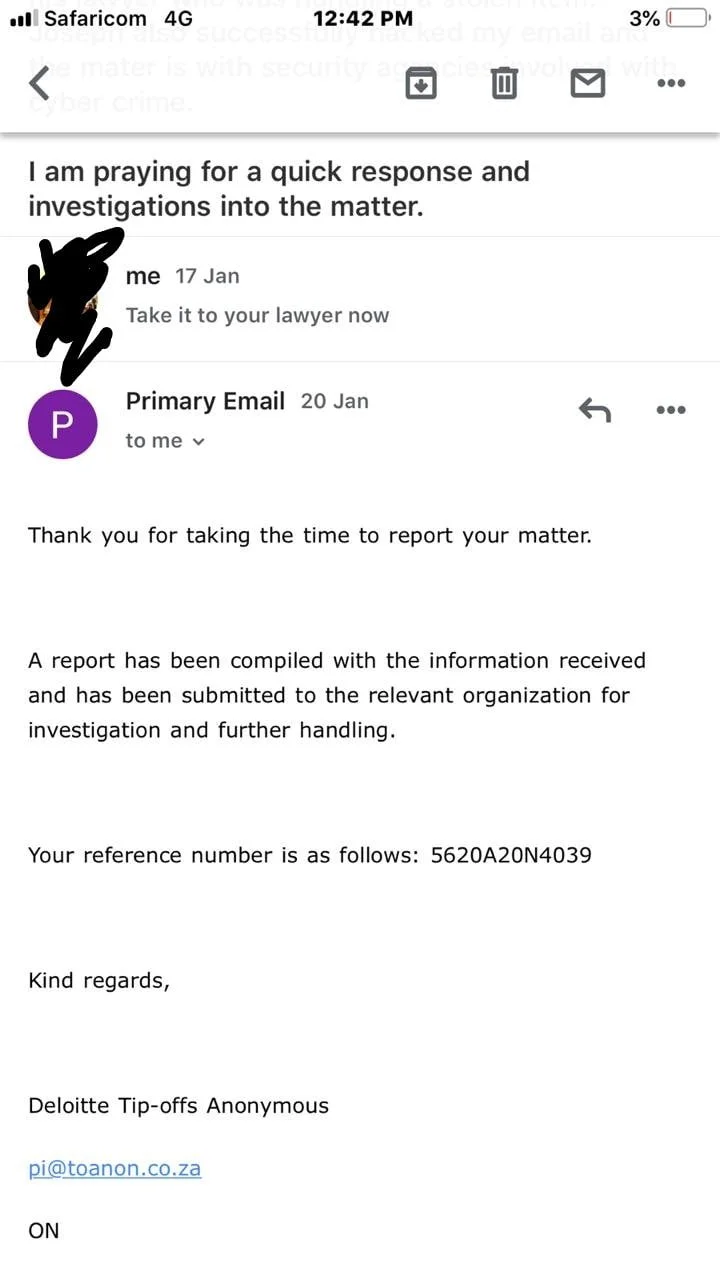Screen dimensions: 720x1280
Task: Archive this email conversation
Action: coord(421,84)
